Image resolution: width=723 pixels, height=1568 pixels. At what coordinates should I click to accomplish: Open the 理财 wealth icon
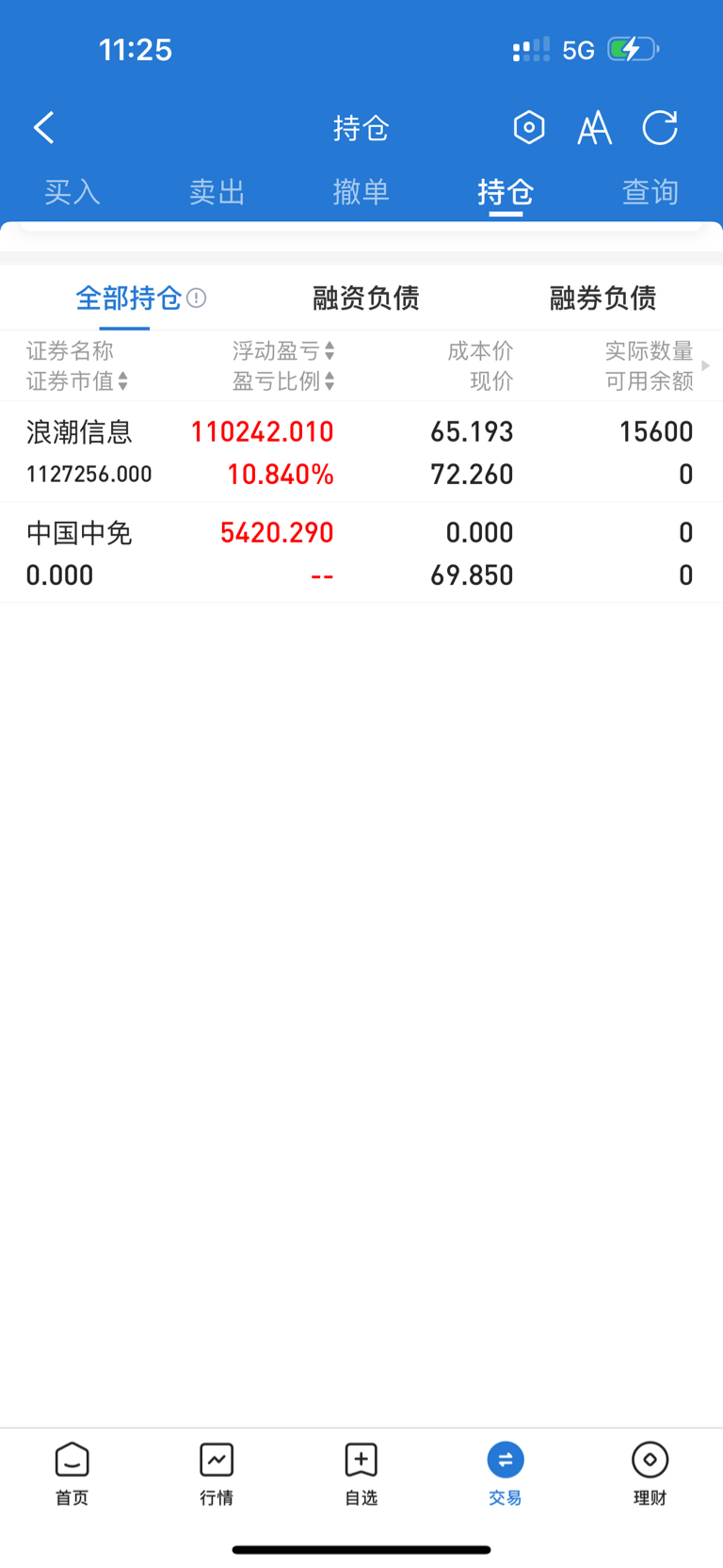650,1460
